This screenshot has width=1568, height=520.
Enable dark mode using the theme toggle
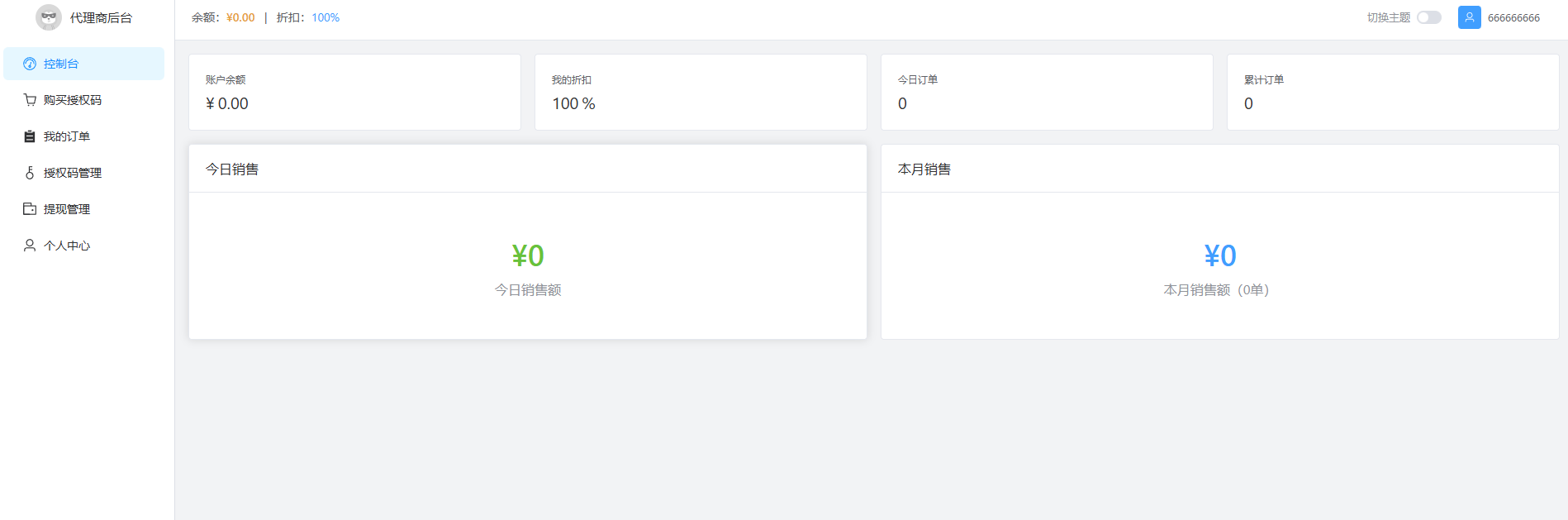point(1428,17)
